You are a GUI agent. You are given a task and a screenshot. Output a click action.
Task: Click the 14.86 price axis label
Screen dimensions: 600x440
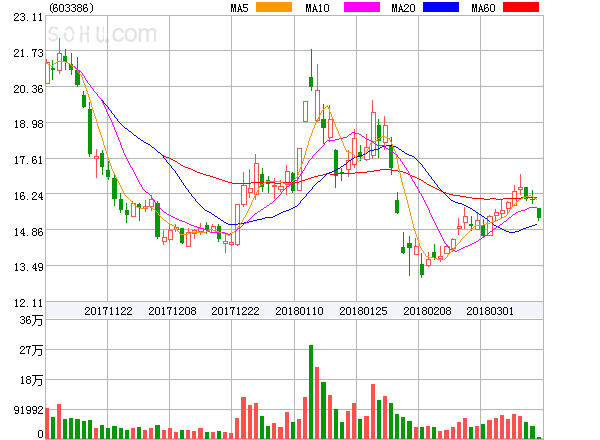point(28,232)
